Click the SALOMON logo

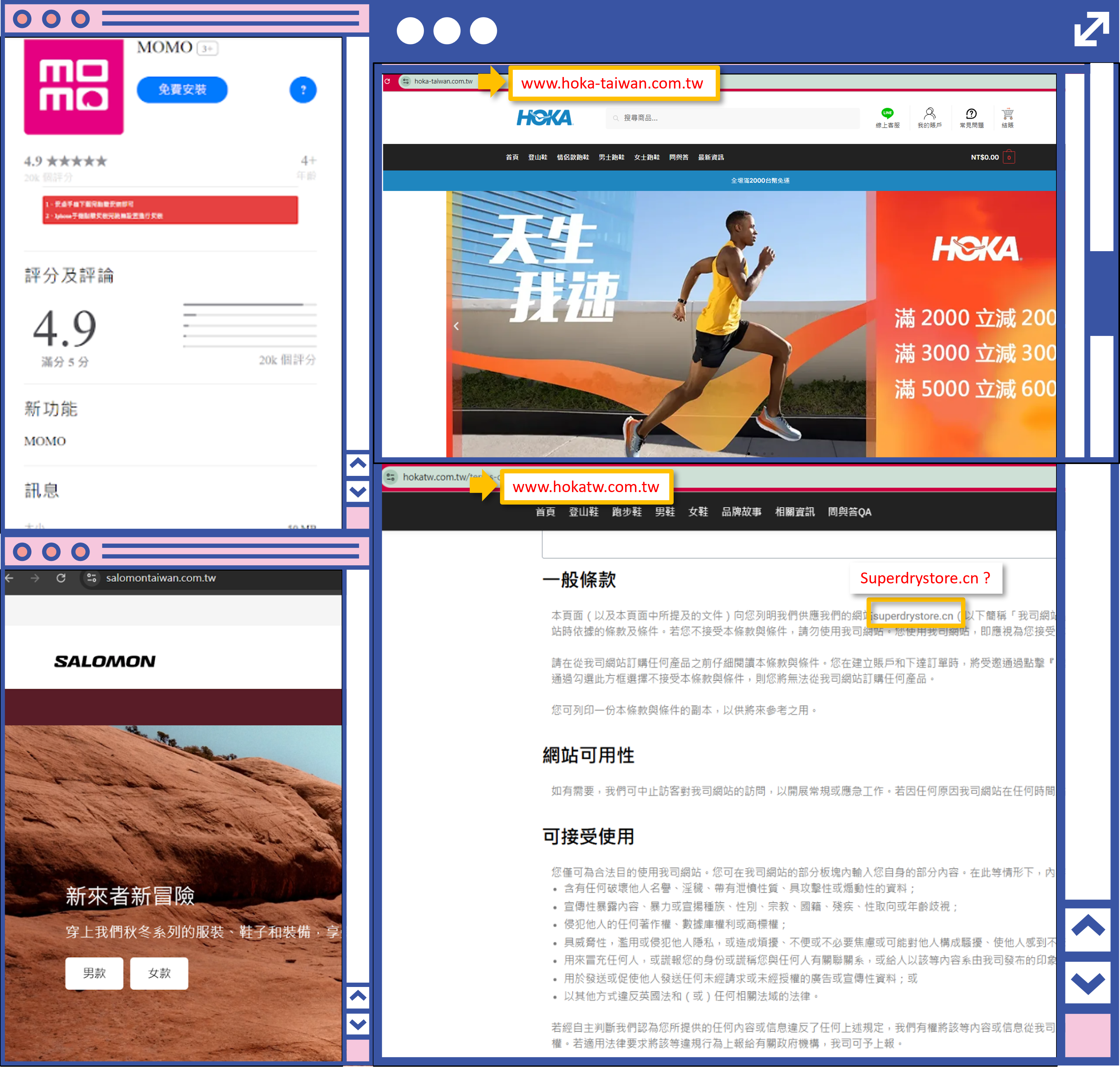tap(105, 661)
